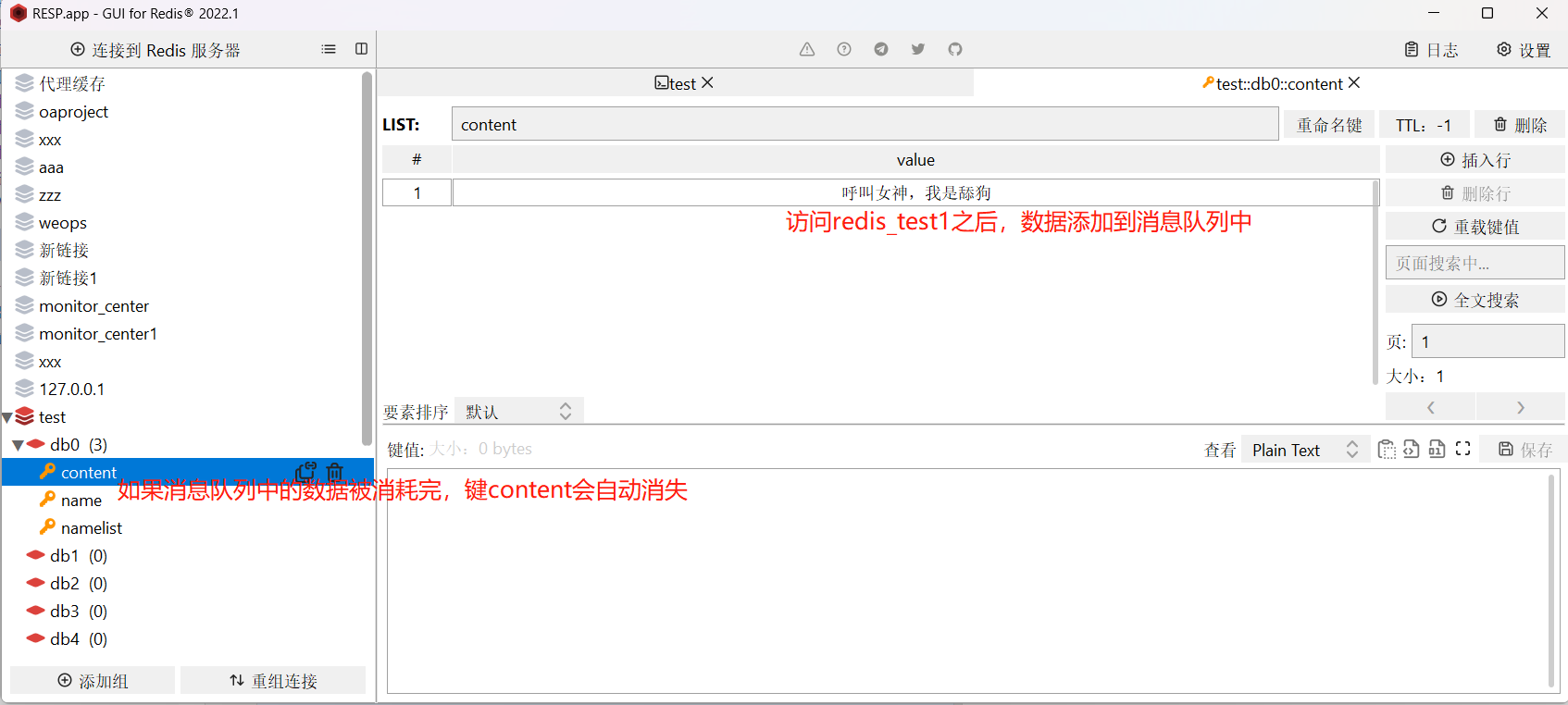Click the 重命名键 rename key button

pos(1329,125)
